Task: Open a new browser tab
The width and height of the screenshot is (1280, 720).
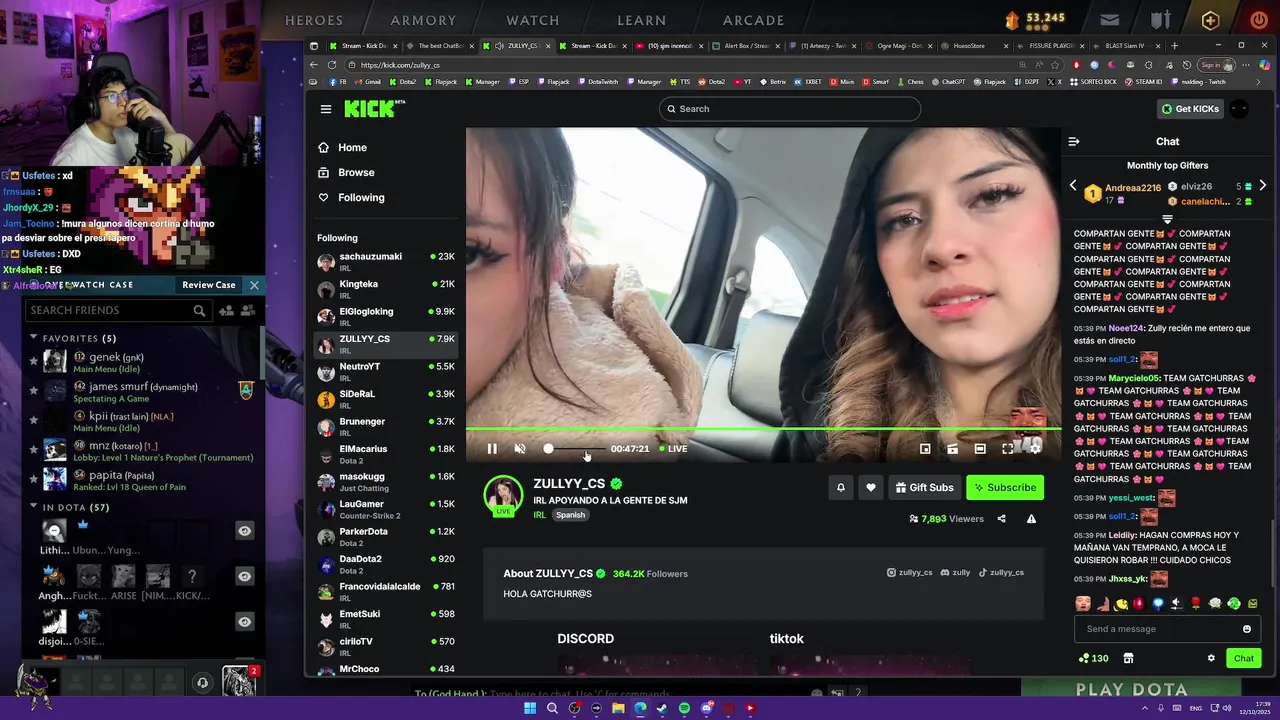Action: click(1174, 45)
